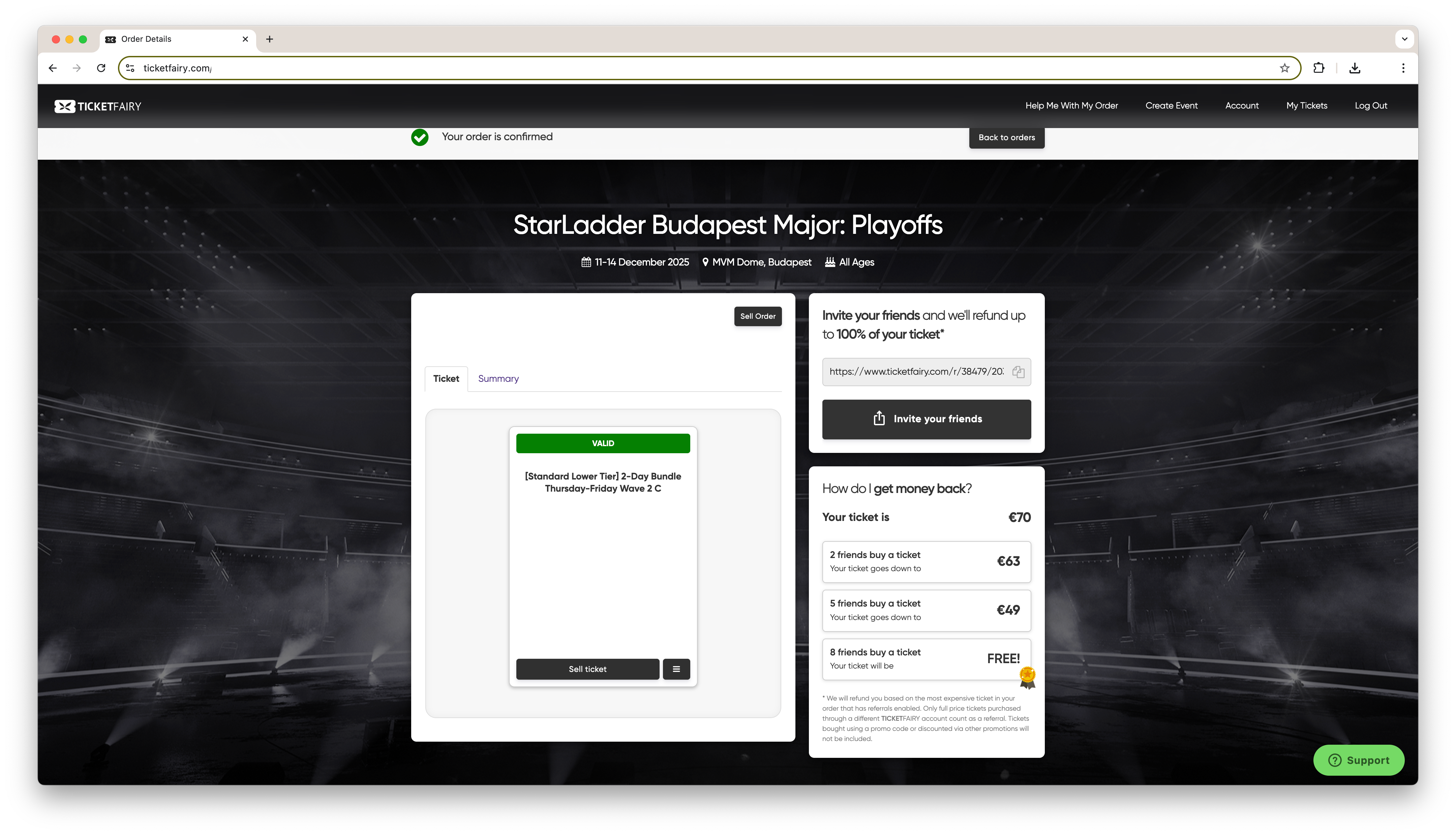Open Help Me With My Order
The height and width of the screenshot is (835, 1456).
[1071, 105]
